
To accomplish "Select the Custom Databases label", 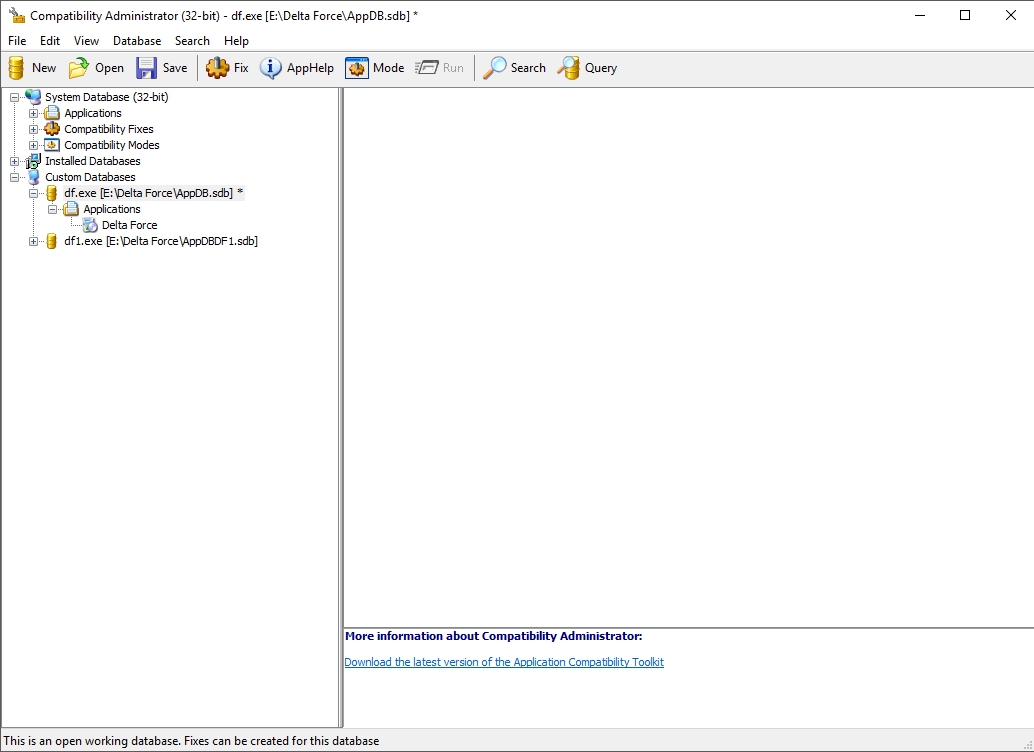I will tap(90, 177).
